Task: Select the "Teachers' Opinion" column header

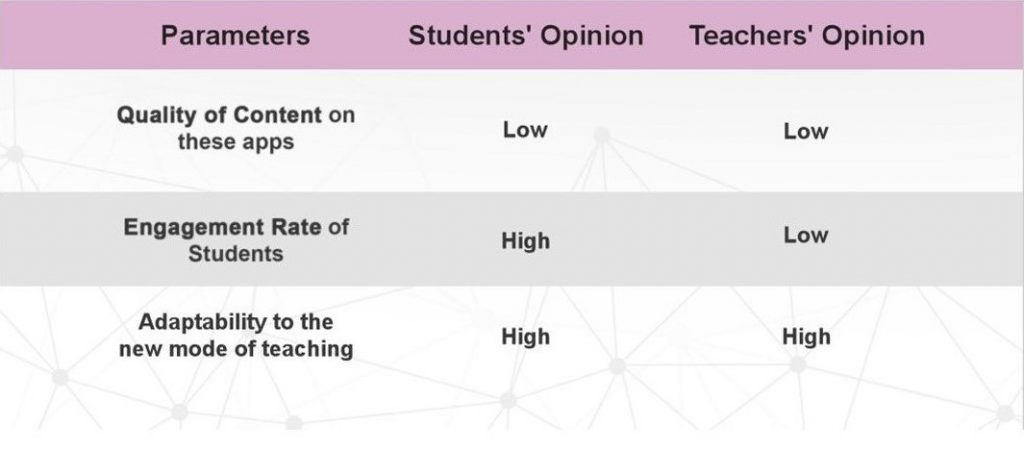Action: (x=806, y=36)
